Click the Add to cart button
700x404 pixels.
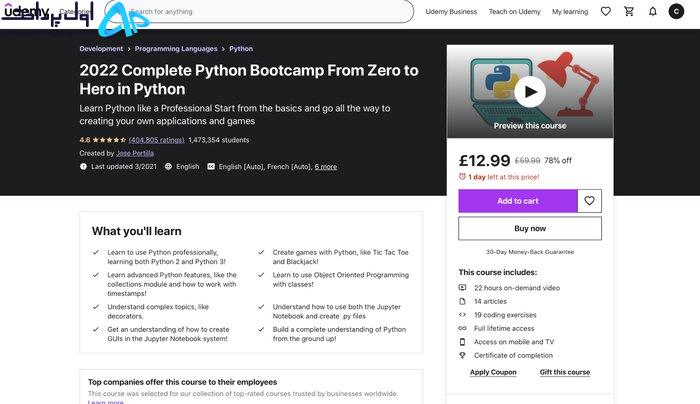pos(518,201)
